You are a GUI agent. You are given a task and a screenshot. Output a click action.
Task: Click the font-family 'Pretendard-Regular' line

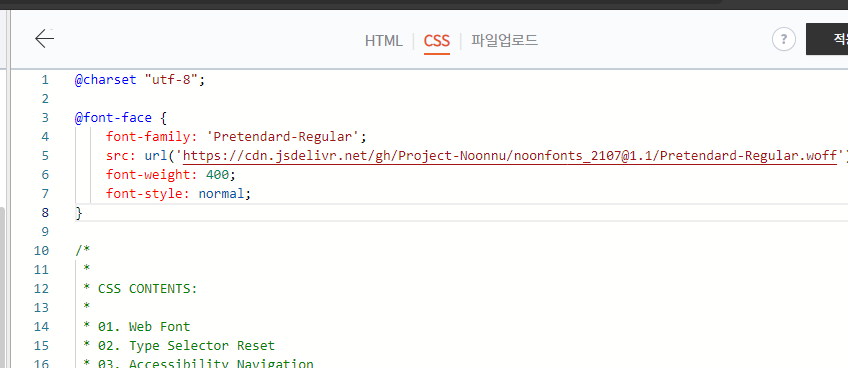click(236, 137)
